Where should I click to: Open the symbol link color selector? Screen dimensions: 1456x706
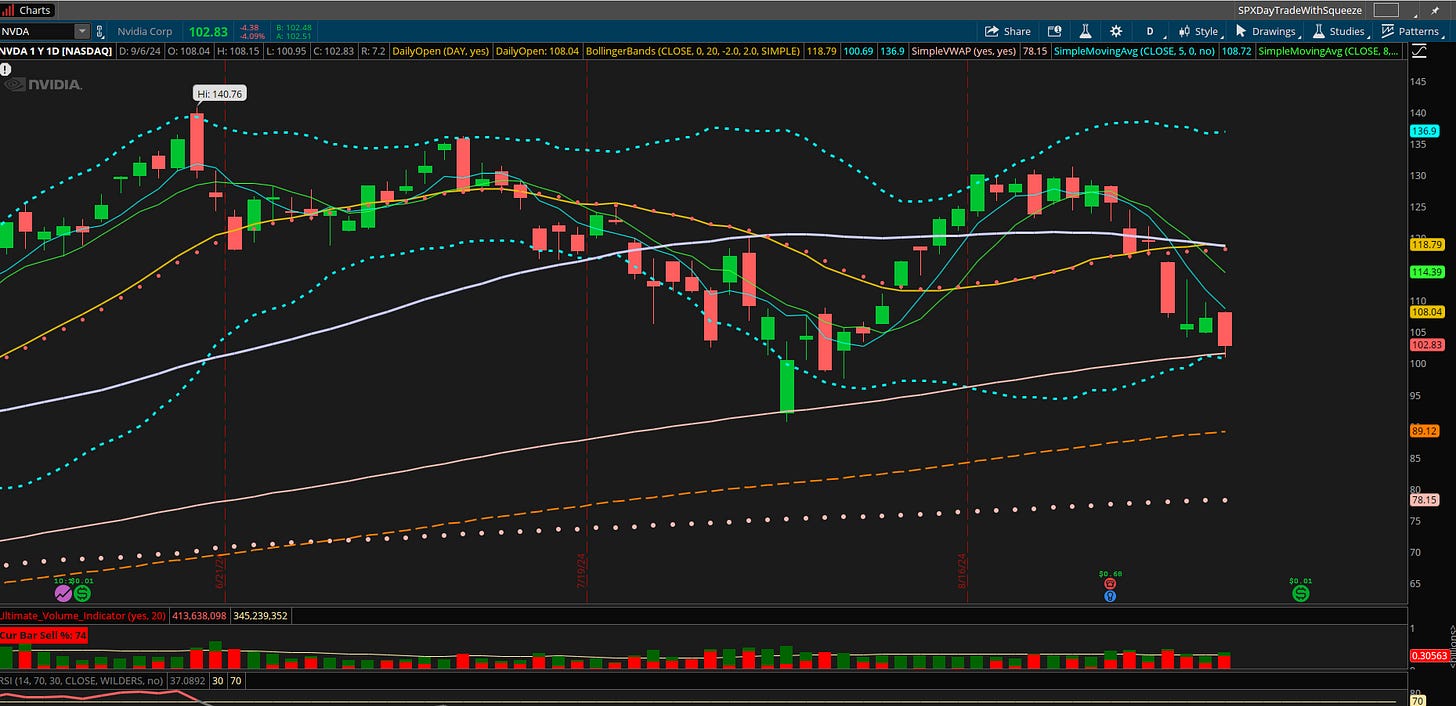(x=102, y=31)
